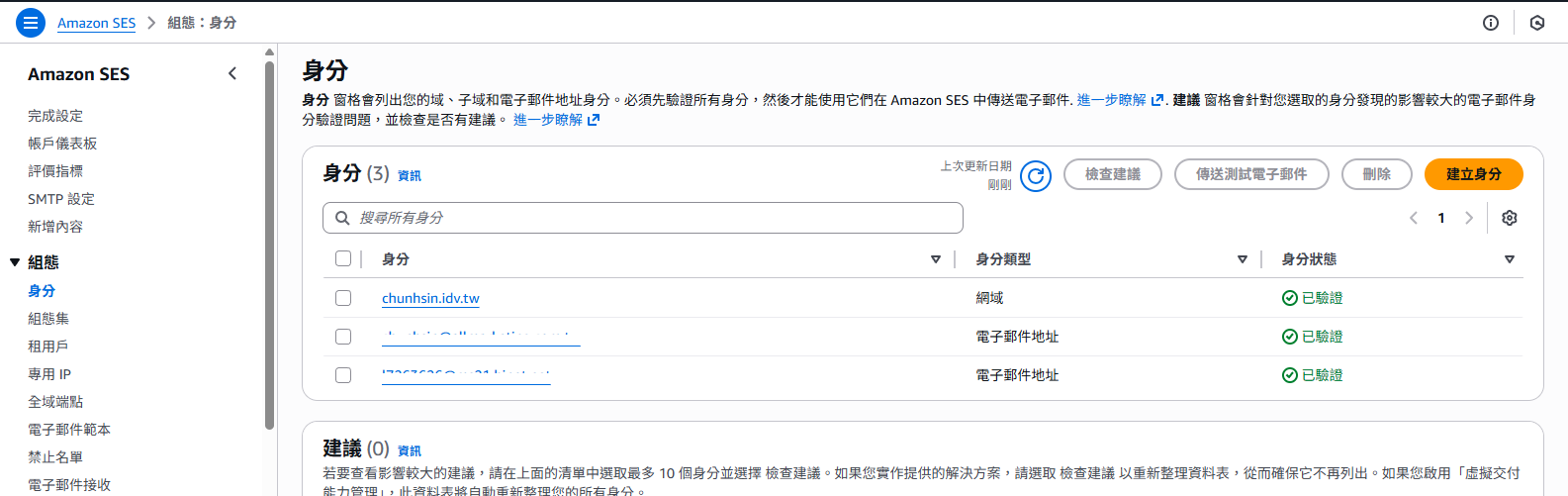The width and height of the screenshot is (1568, 496).
Task: Click the hexagon icon in top-right corner
Action: (1537, 23)
